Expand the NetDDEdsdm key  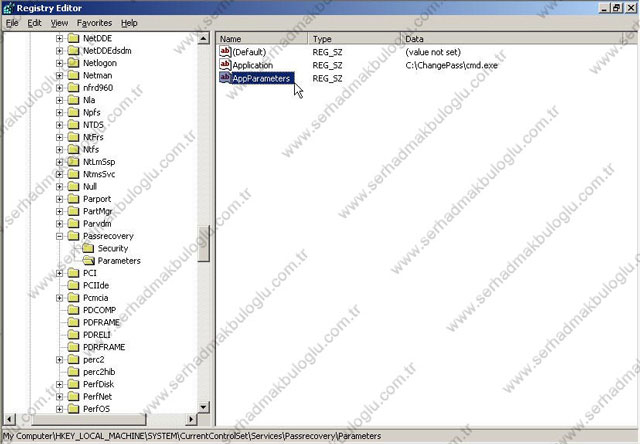click(60, 51)
